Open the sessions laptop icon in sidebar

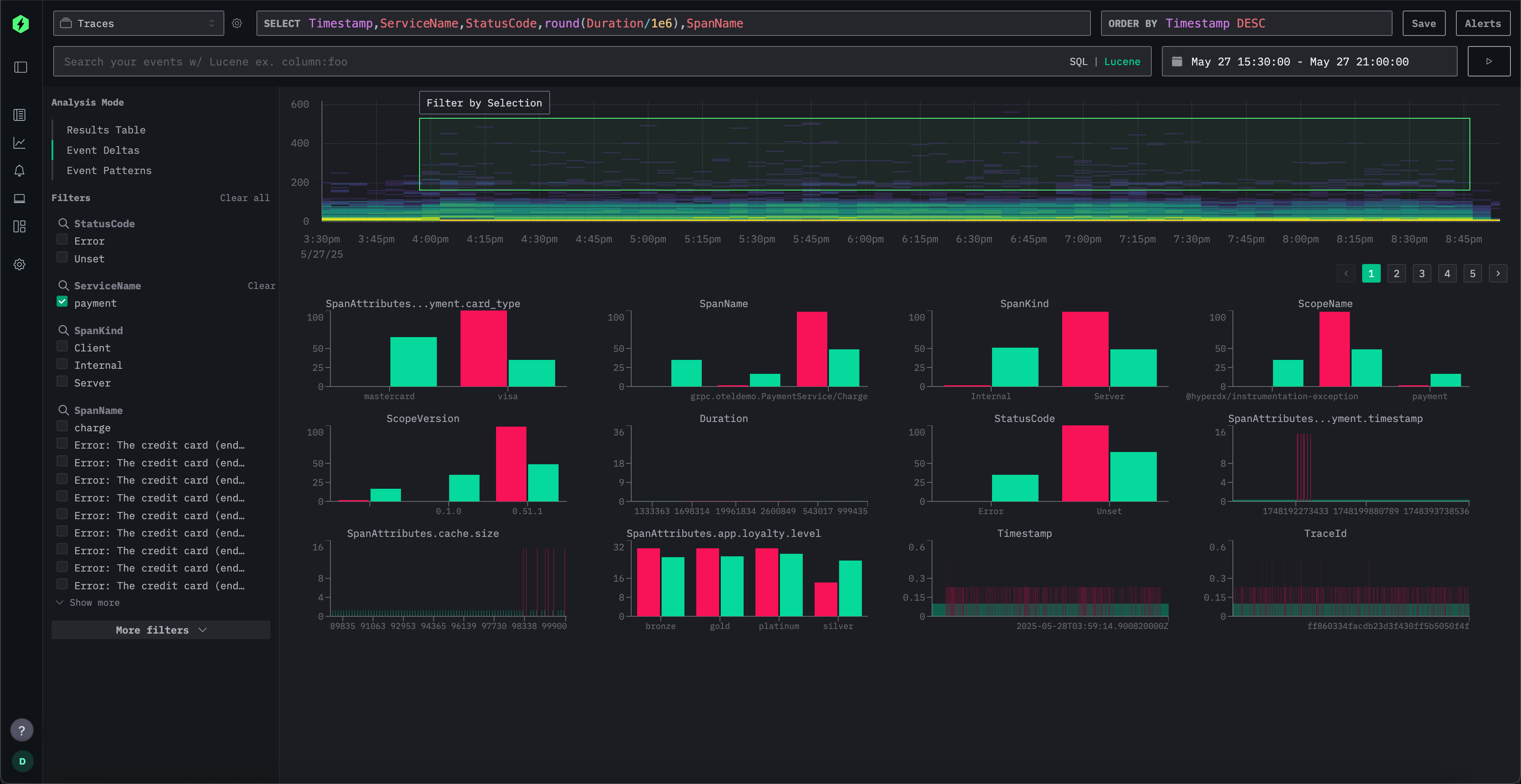point(19,199)
